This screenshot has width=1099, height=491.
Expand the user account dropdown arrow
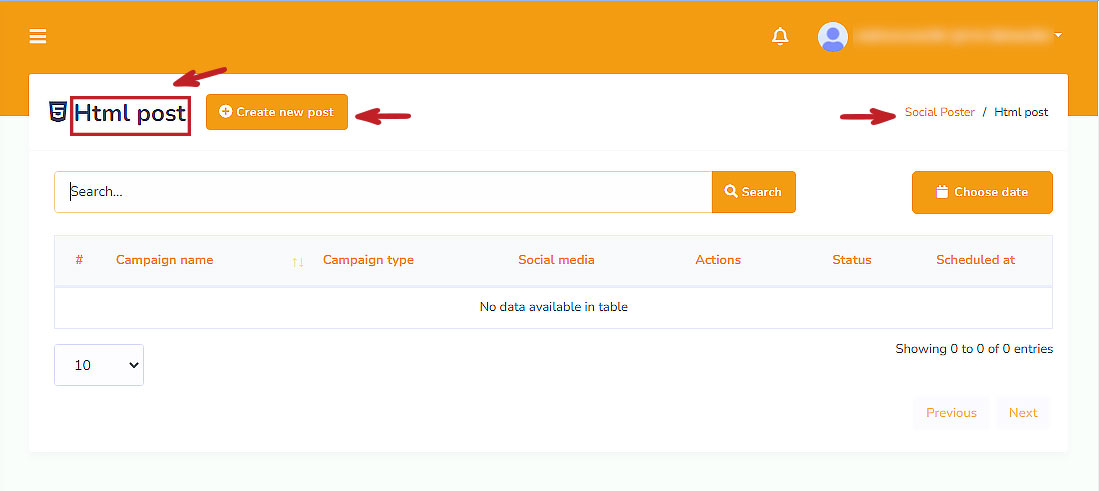[1058, 36]
